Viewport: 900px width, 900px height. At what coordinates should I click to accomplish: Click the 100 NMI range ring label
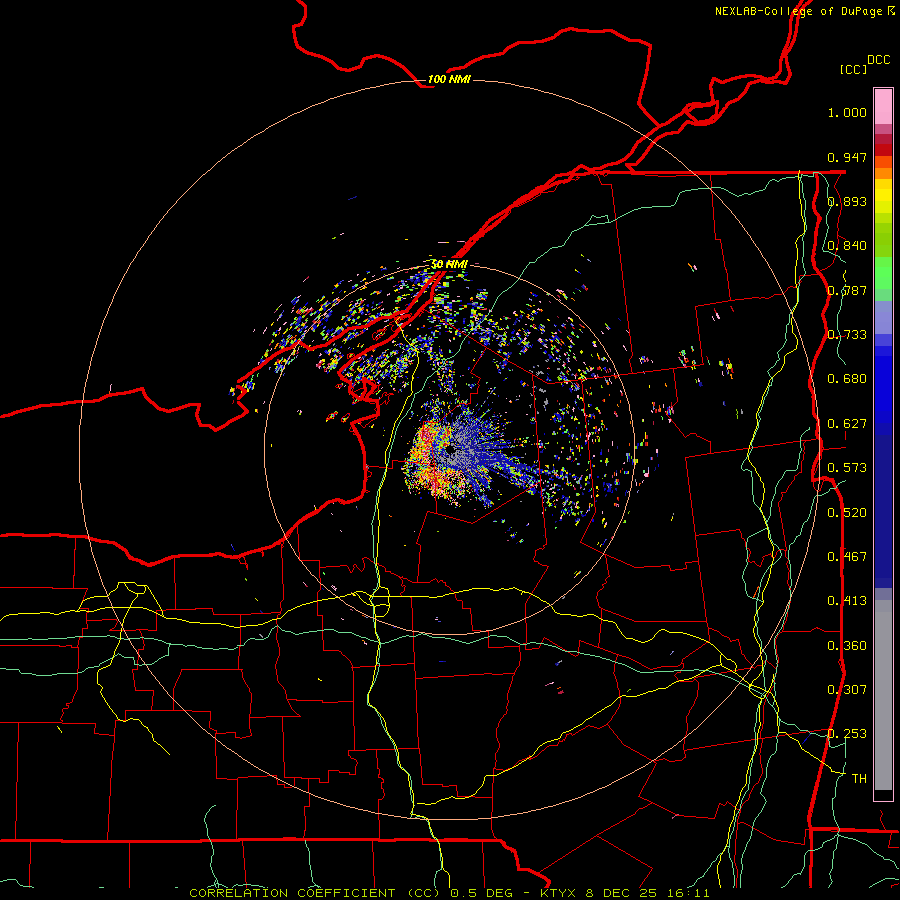[x=449, y=79]
